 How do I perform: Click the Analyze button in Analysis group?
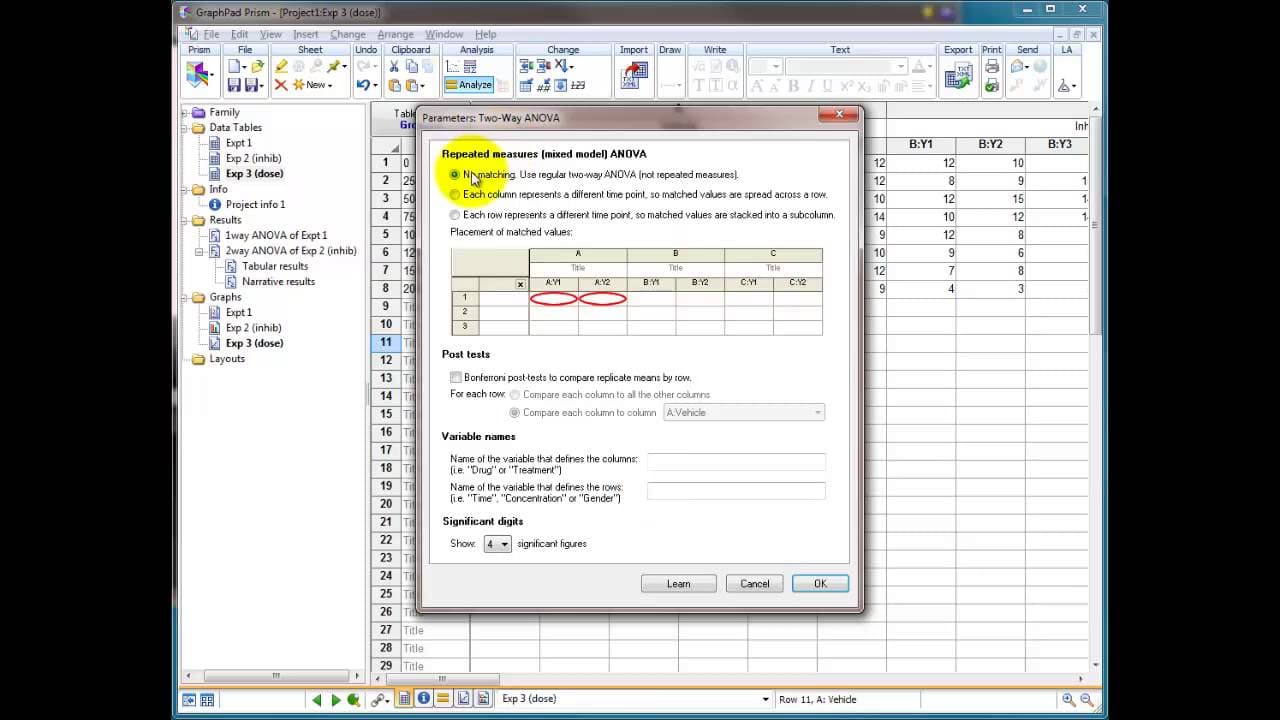pyautogui.click(x=468, y=85)
